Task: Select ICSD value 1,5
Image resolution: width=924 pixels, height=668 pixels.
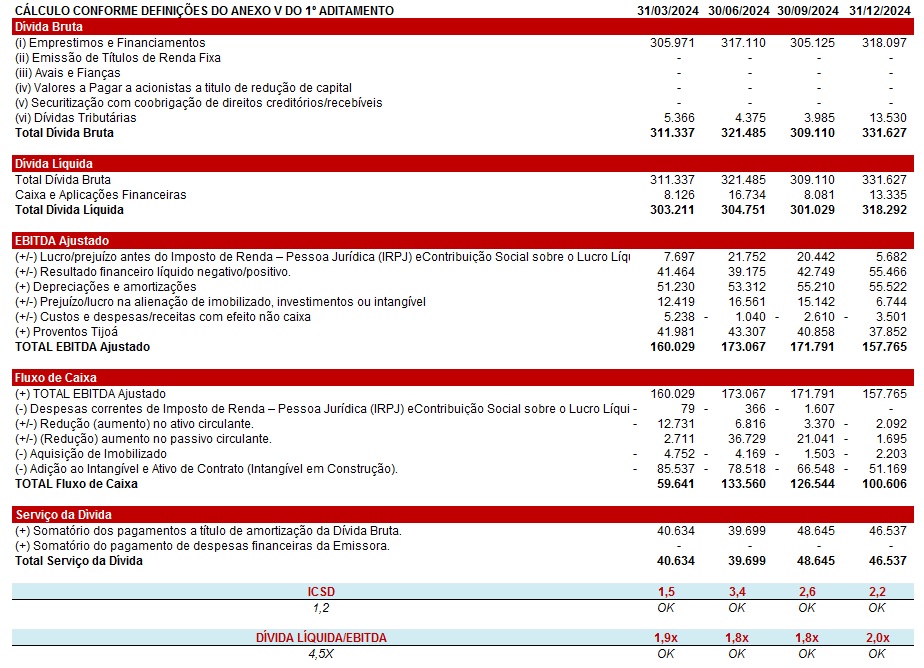Action: tap(666, 591)
